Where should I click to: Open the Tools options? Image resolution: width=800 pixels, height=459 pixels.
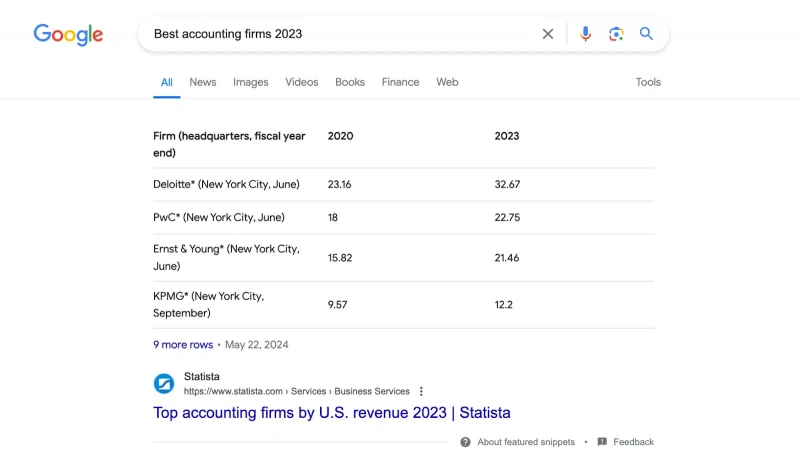click(648, 82)
